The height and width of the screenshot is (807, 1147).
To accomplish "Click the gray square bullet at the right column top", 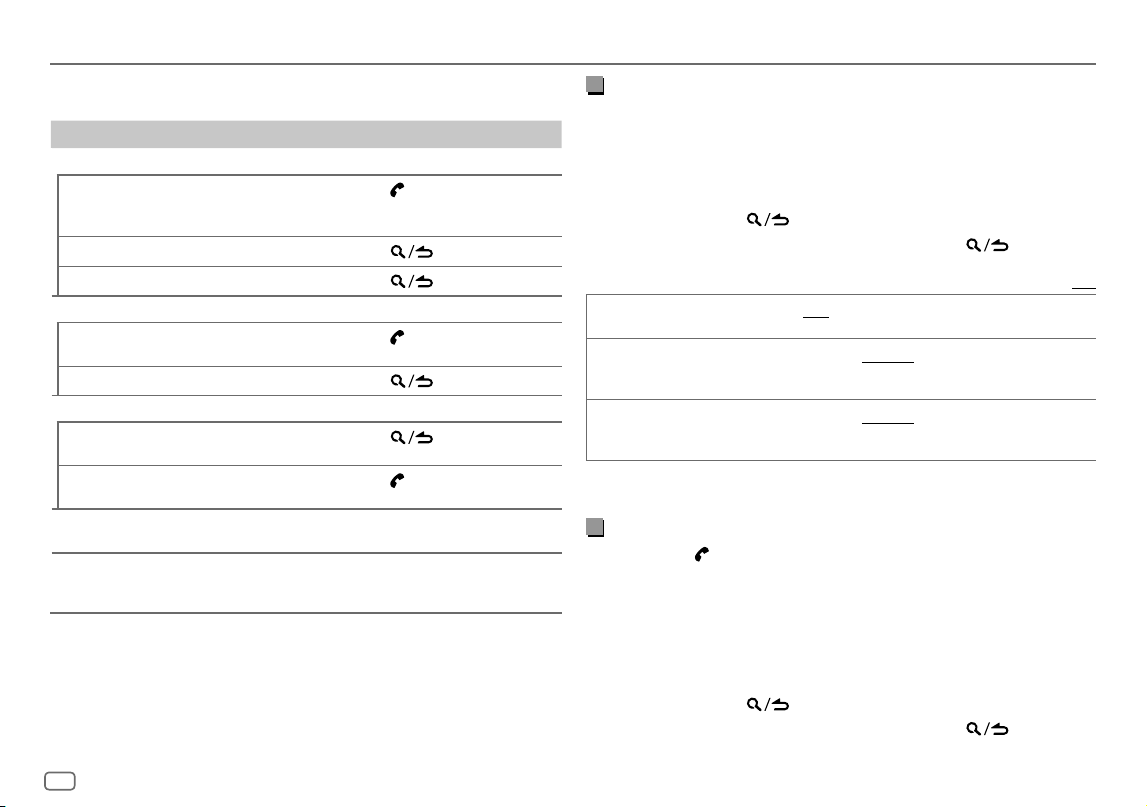I will point(595,86).
